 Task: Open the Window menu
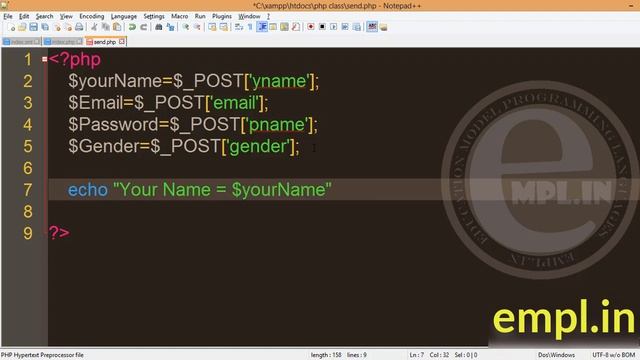point(249,16)
